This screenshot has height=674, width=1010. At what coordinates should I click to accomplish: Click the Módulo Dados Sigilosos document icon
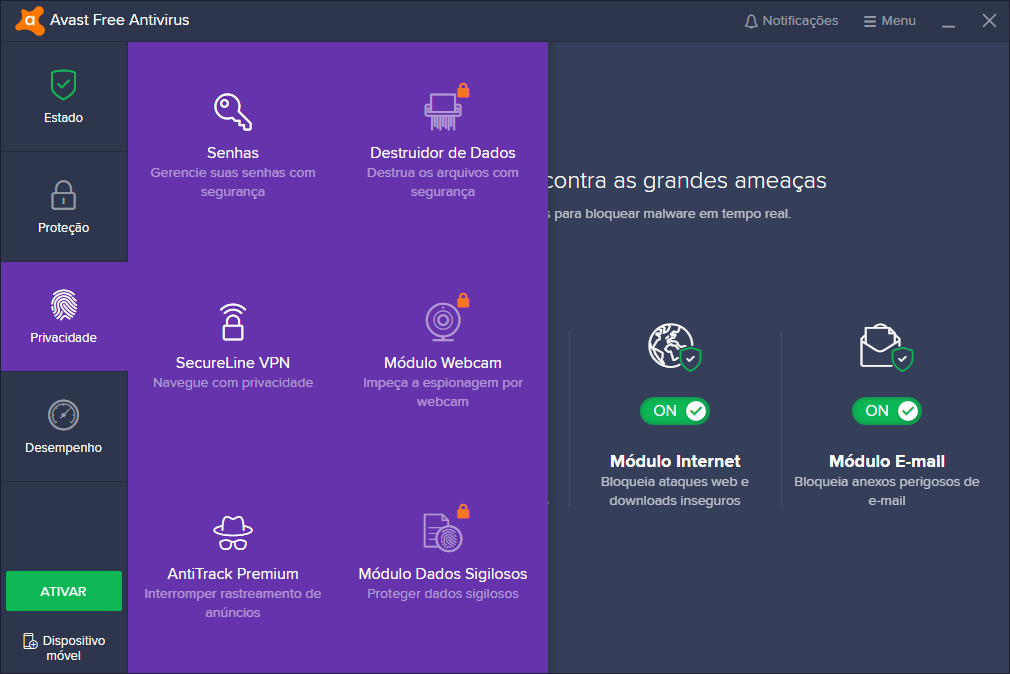443,532
